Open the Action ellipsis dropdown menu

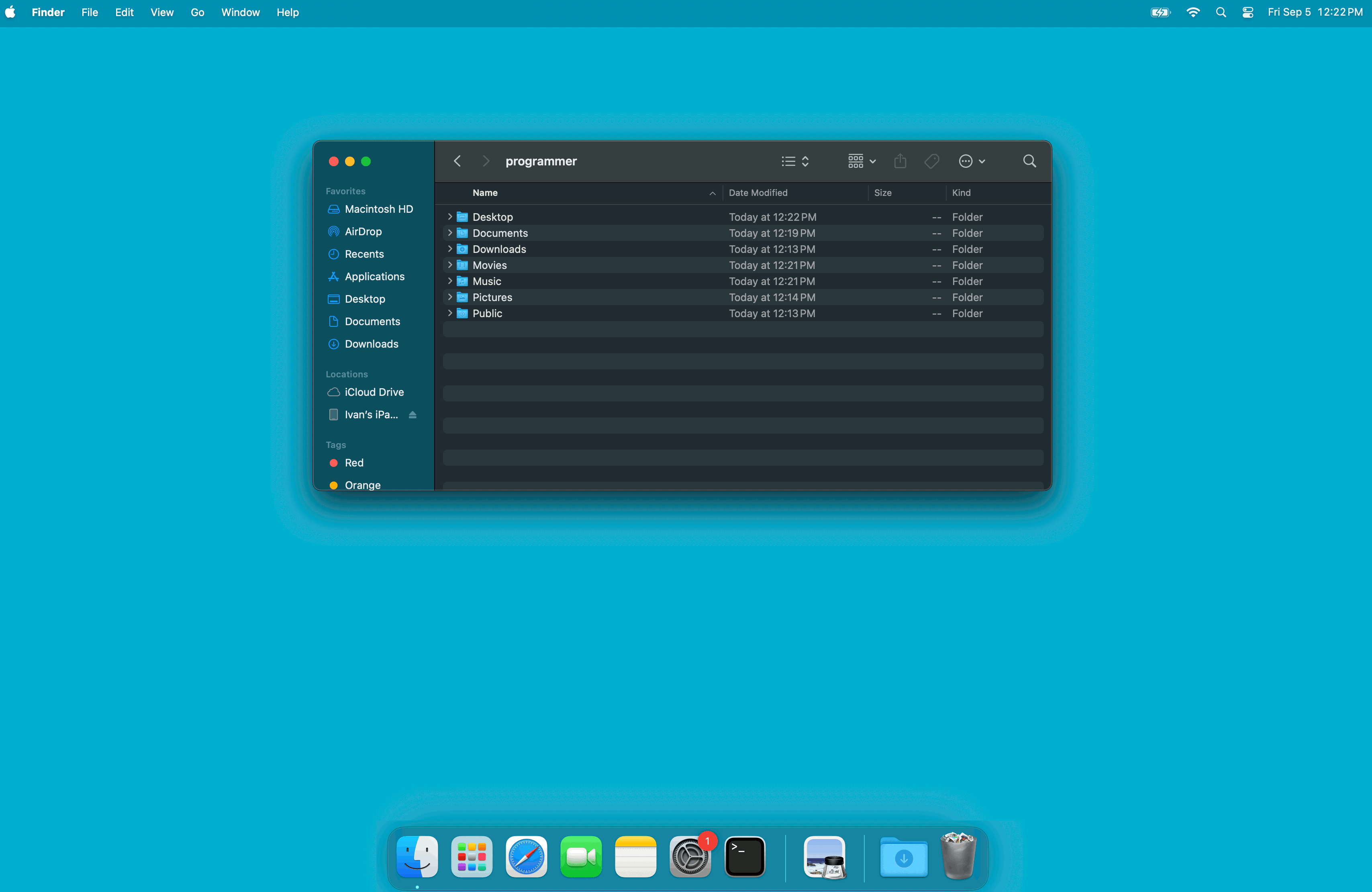(x=971, y=161)
